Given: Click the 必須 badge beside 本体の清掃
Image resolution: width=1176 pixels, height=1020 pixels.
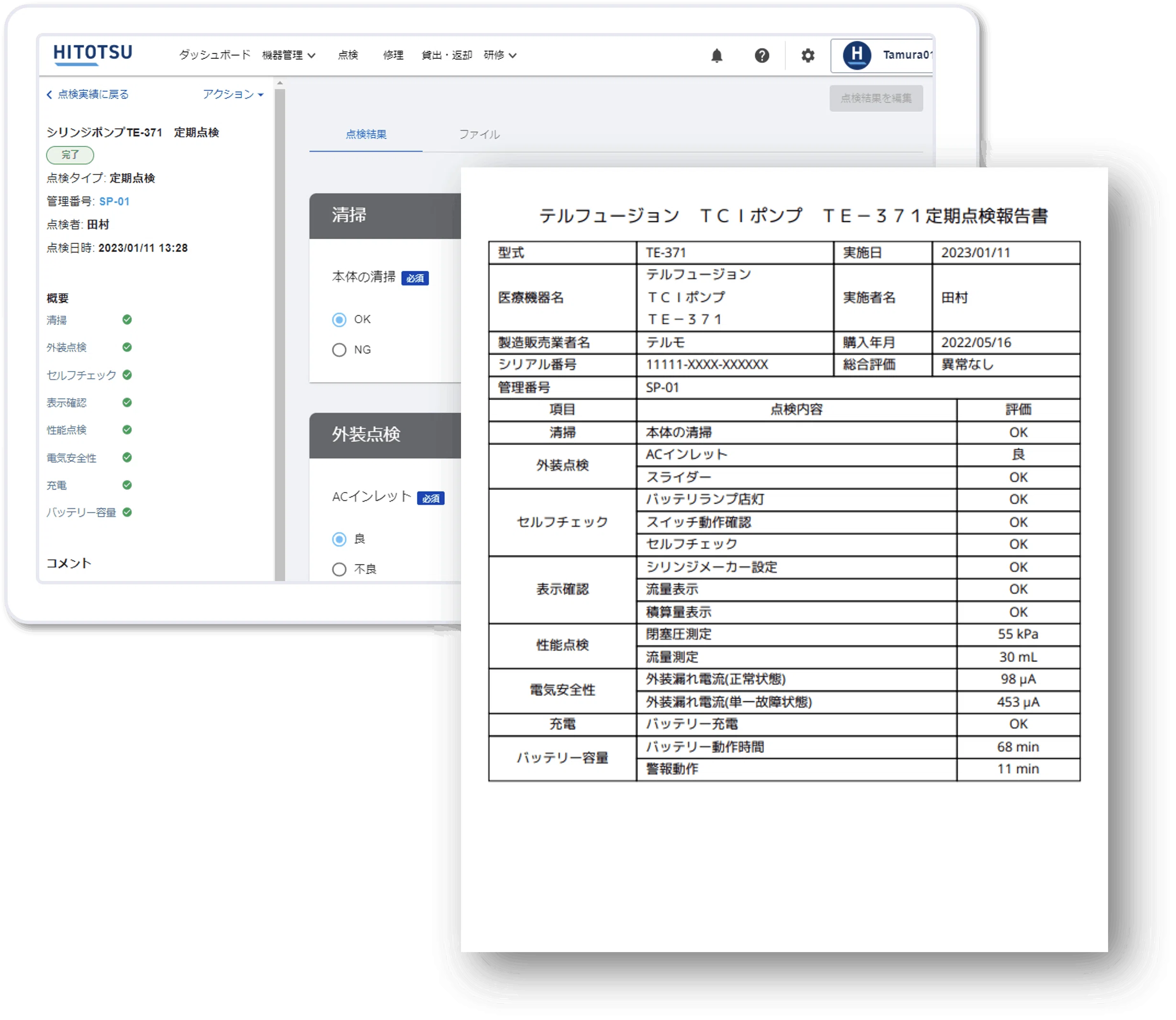Looking at the screenshot, I should pyautogui.click(x=415, y=278).
